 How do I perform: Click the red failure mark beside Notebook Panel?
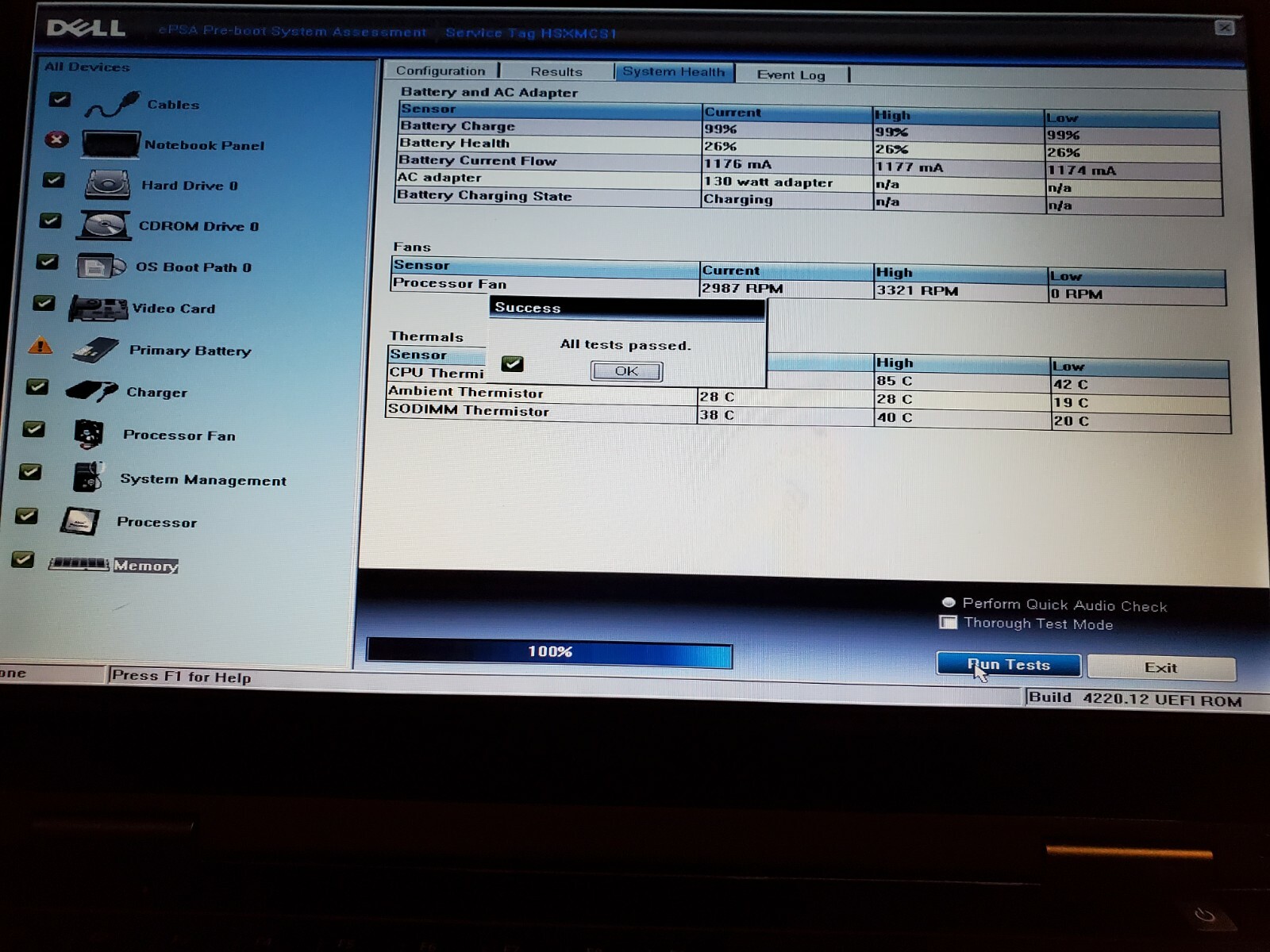(56, 140)
